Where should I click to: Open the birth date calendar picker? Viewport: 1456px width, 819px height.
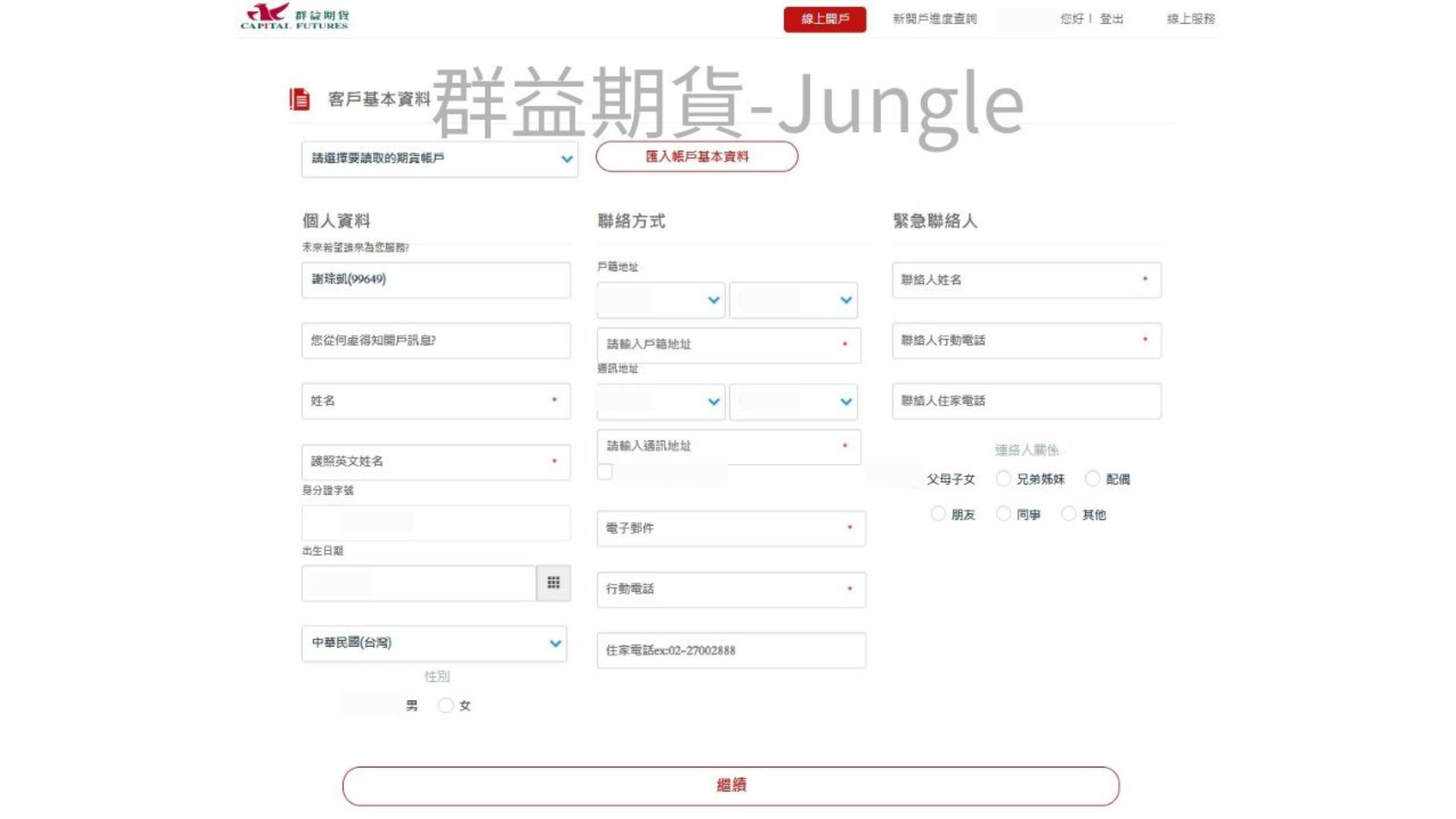(553, 583)
